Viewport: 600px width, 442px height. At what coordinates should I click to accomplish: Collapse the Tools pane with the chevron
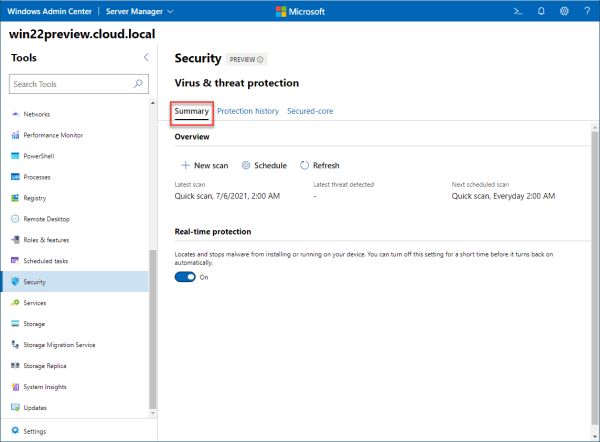point(146,57)
